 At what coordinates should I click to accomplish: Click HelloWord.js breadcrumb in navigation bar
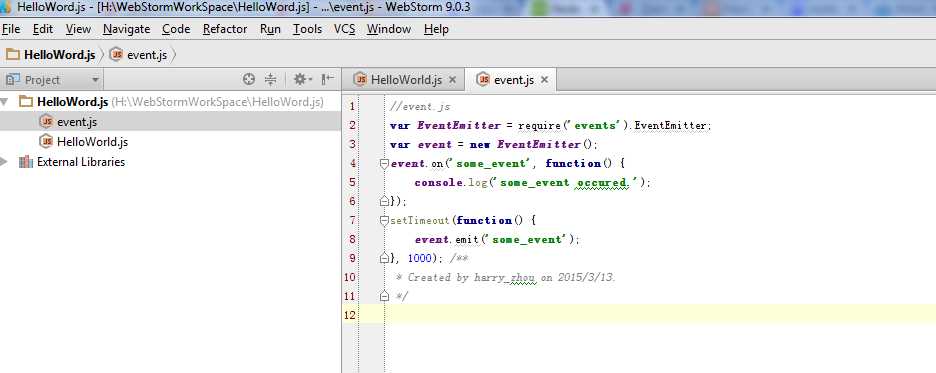pyautogui.click(x=51, y=55)
